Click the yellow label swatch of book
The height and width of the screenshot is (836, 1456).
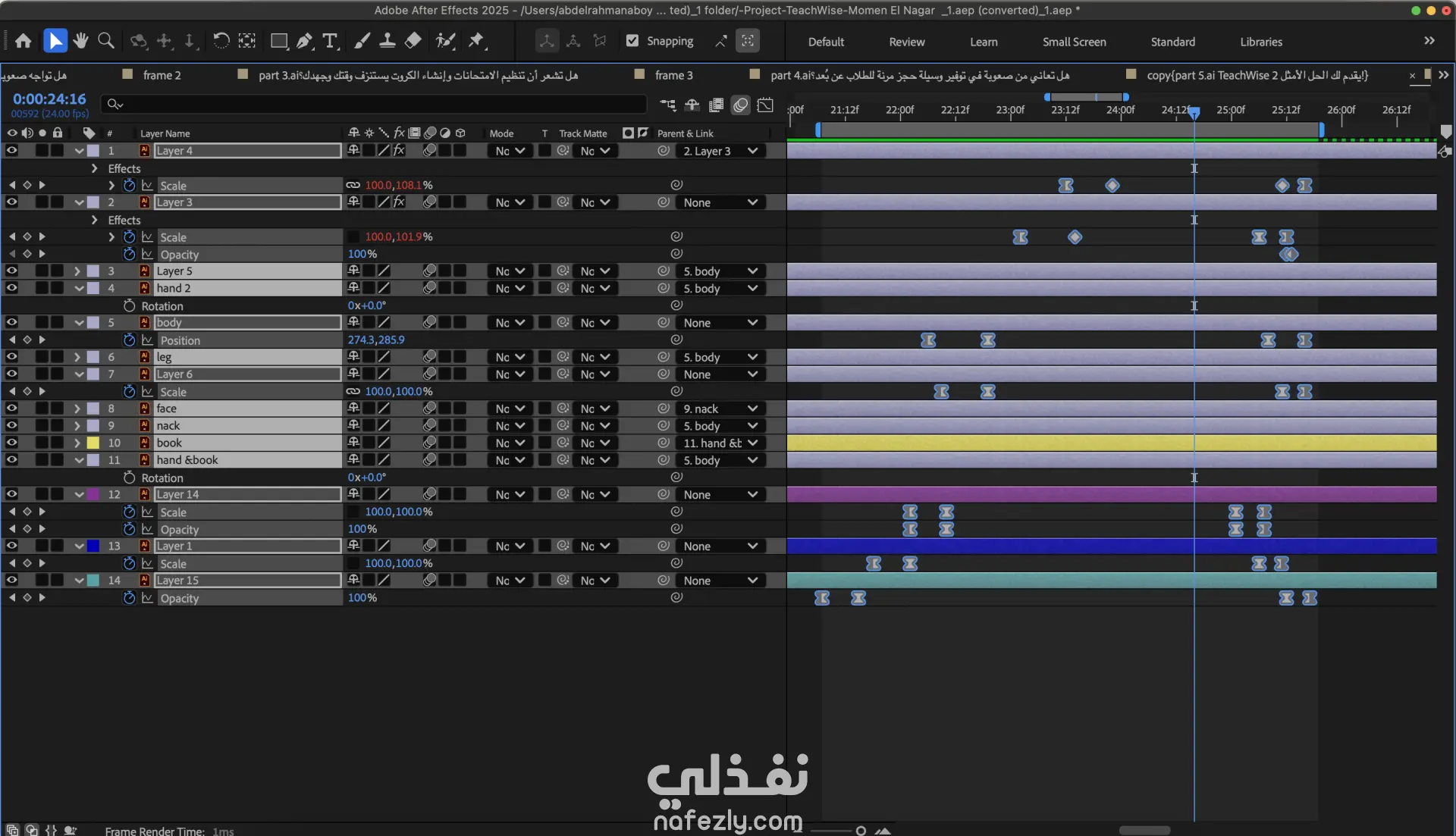(x=93, y=443)
